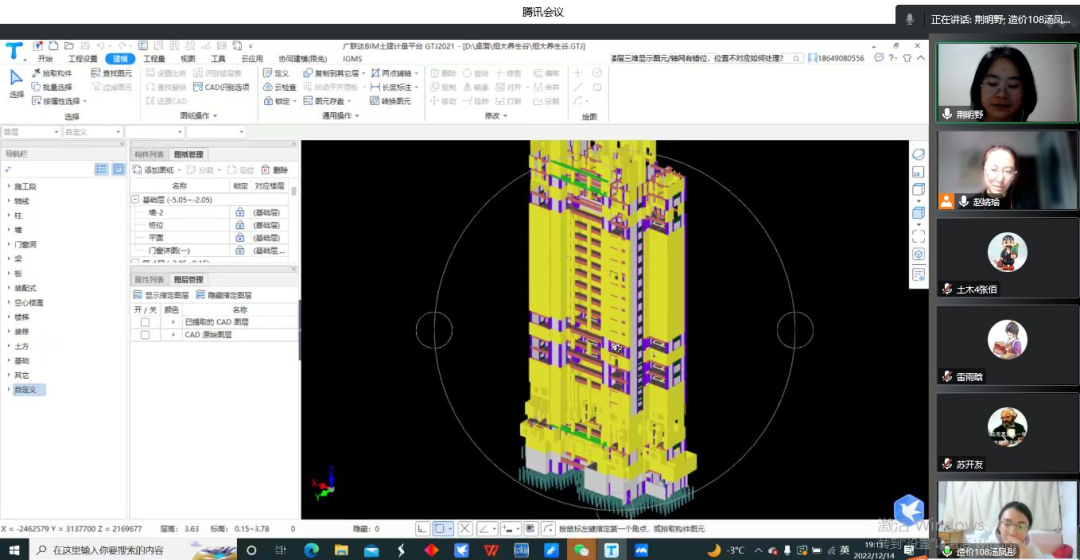Click 批量选择 batch select tool
This screenshot has width=1080, height=560.
(x=52, y=87)
